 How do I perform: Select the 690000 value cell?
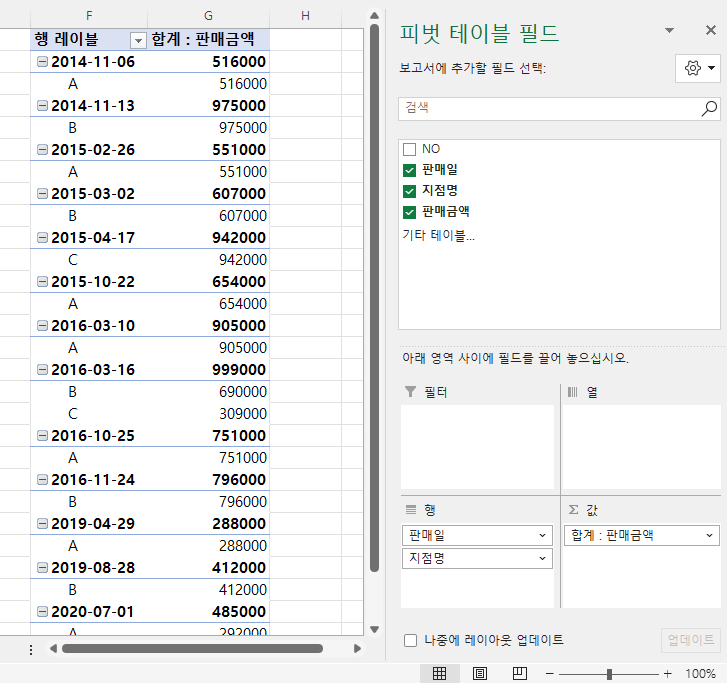pos(209,392)
